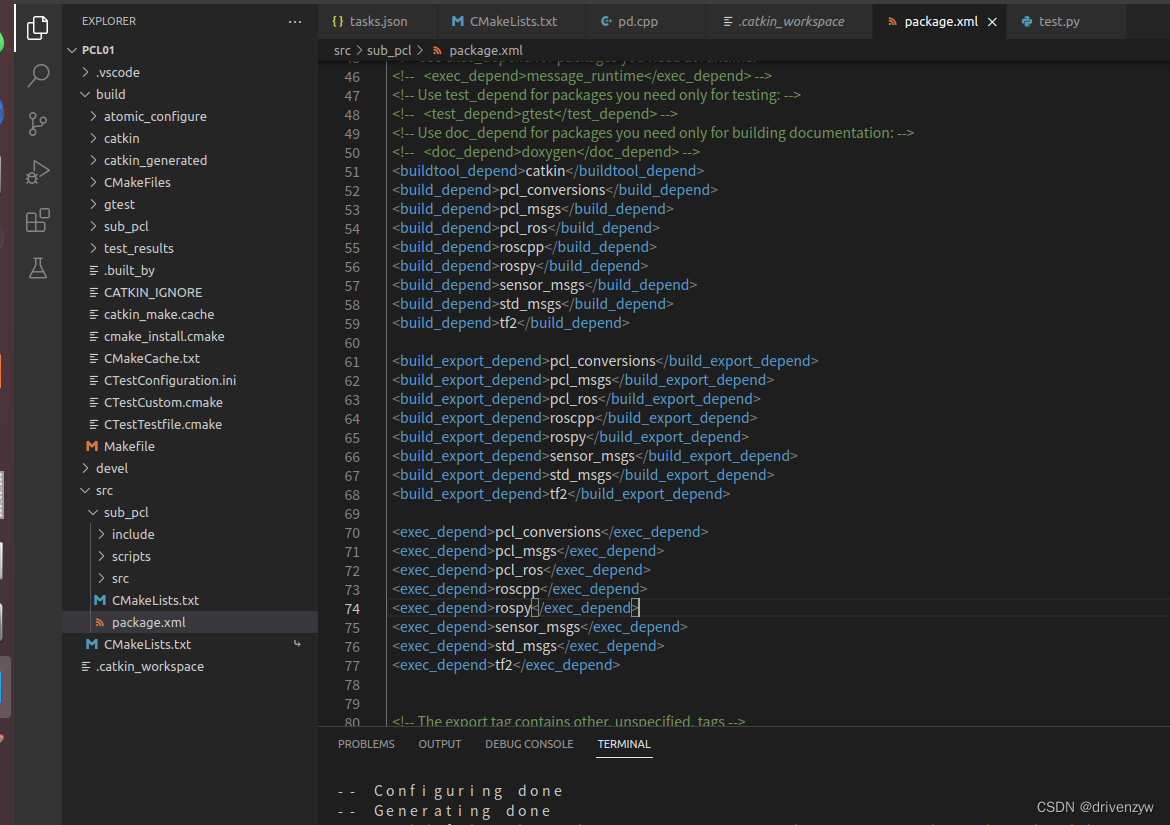Open the Extensions view
This screenshot has width=1170, height=825.
(37, 219)
